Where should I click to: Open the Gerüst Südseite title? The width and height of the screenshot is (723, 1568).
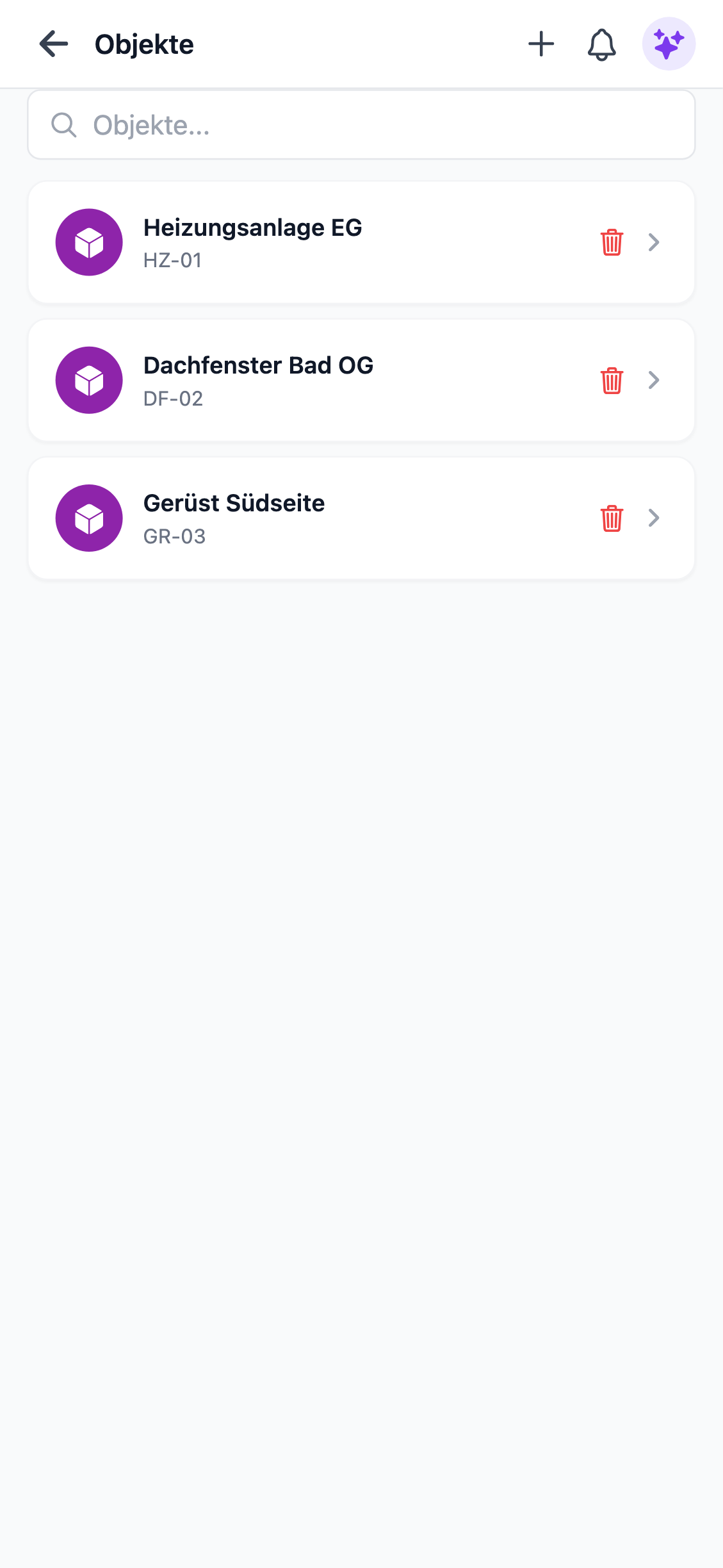click(x=234, y=503)
